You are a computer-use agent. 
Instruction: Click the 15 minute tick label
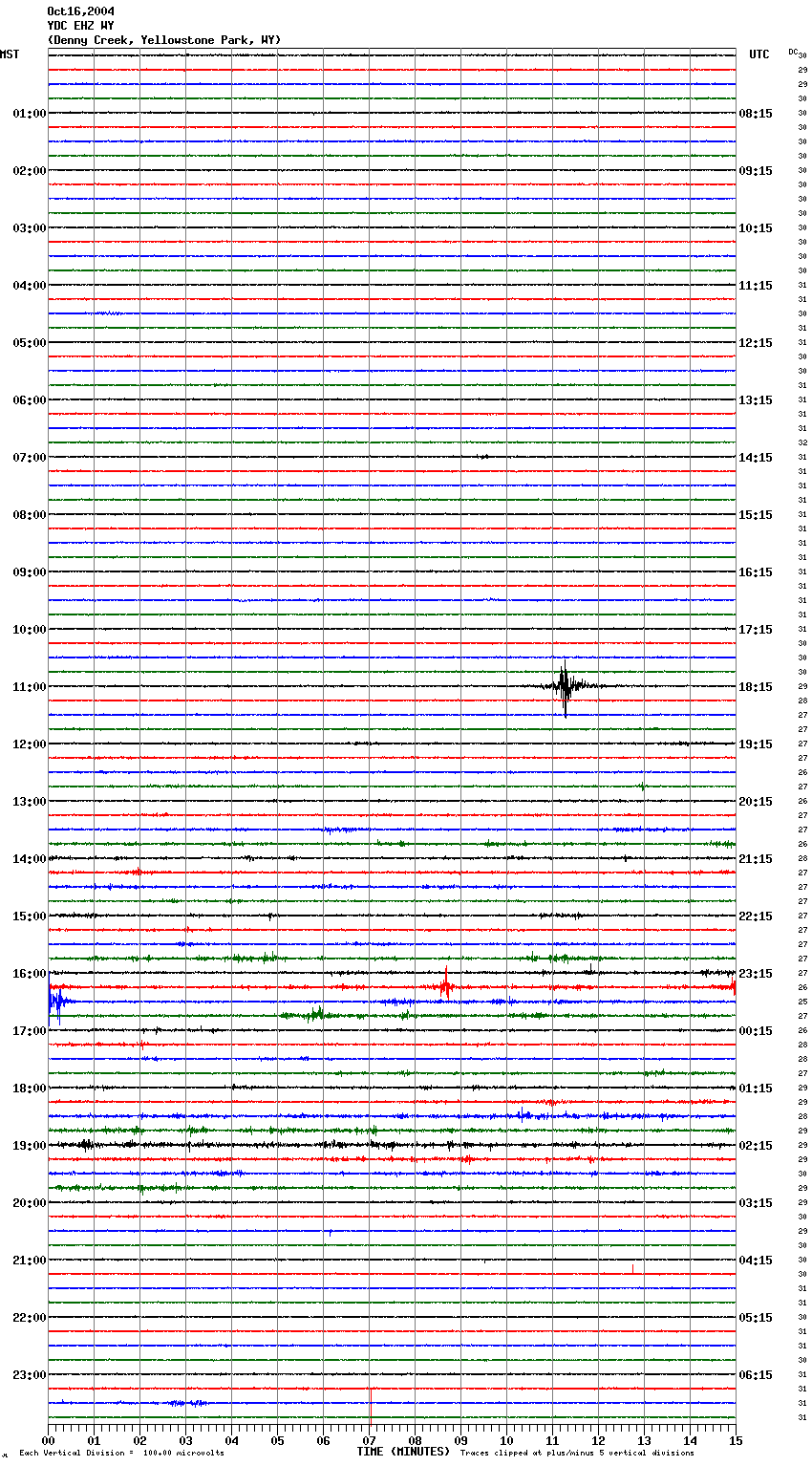736,1440
